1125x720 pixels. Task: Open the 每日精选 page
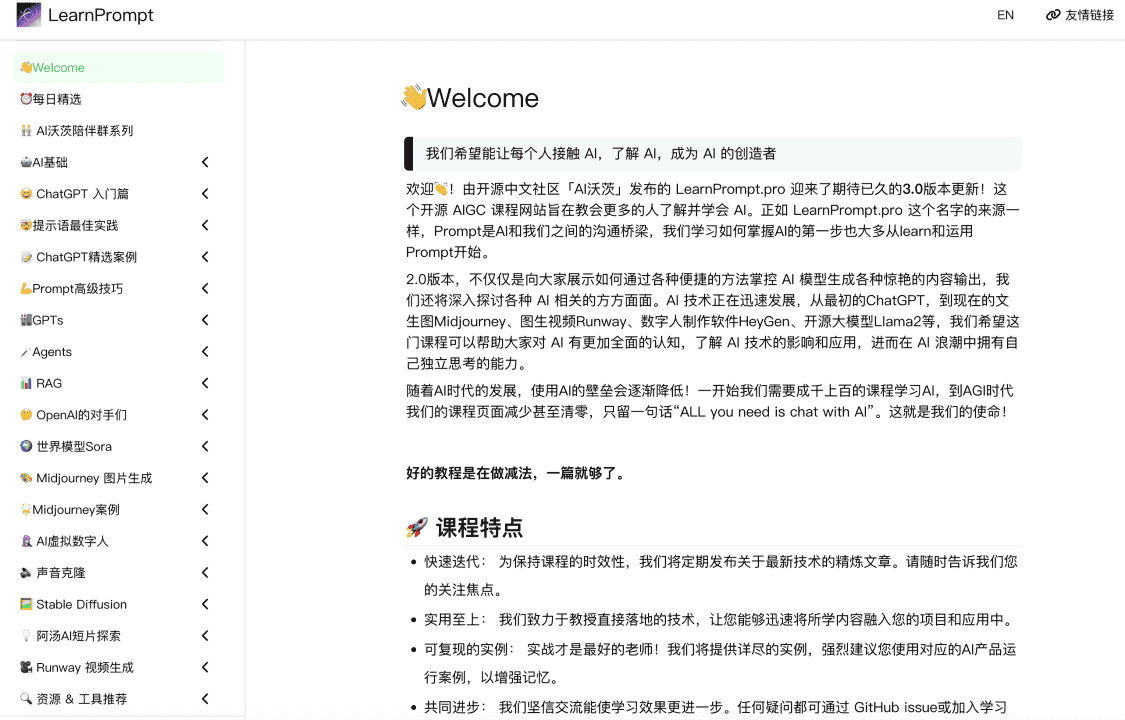click(57, 99)
